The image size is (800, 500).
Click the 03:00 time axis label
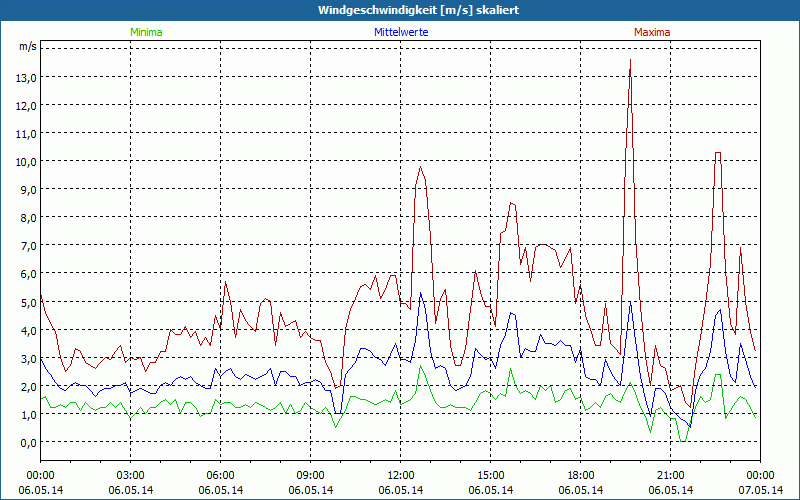131,475
